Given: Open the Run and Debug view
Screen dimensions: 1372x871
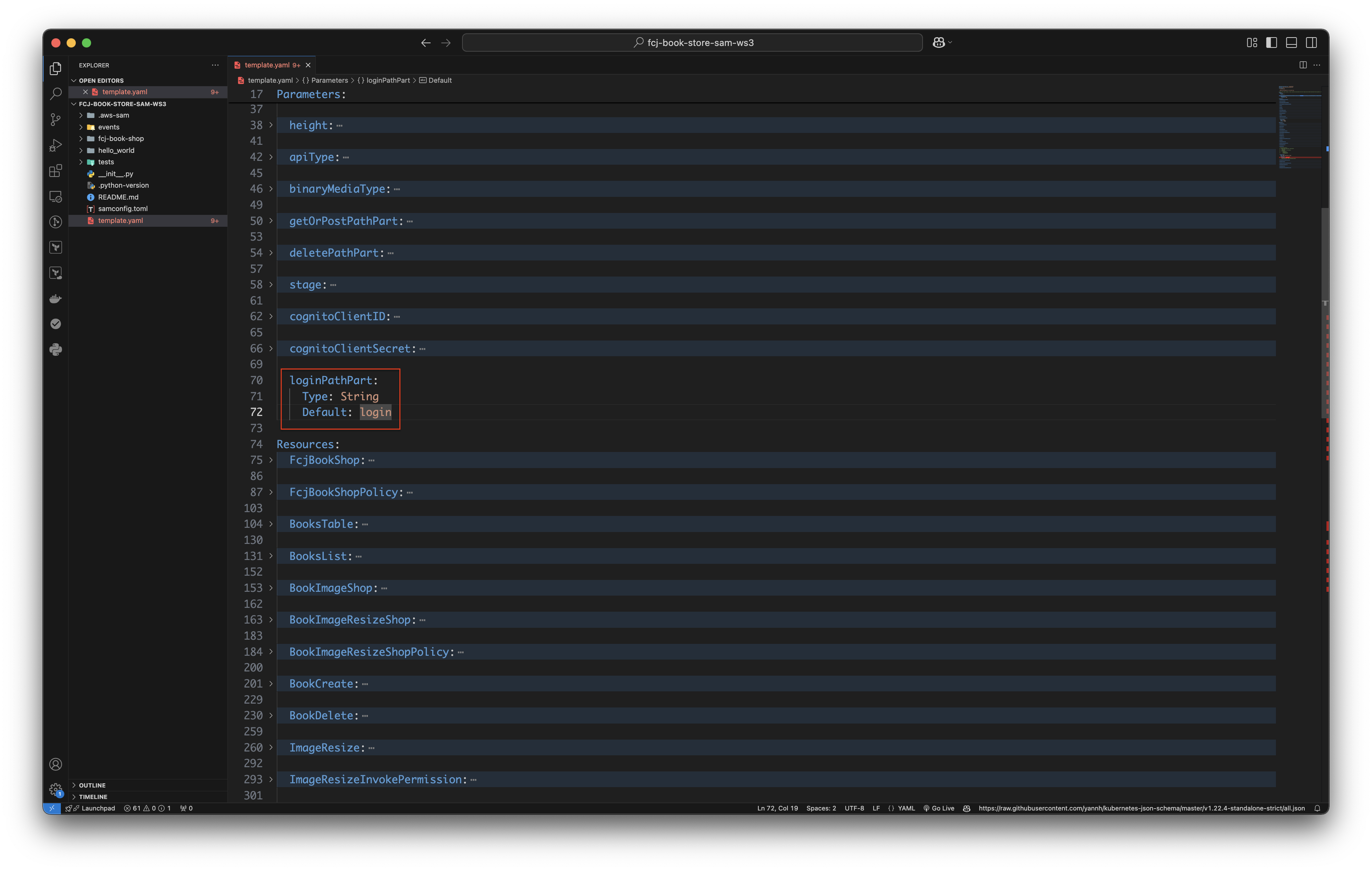Looking at the screenshot, I should coord(55,145).
